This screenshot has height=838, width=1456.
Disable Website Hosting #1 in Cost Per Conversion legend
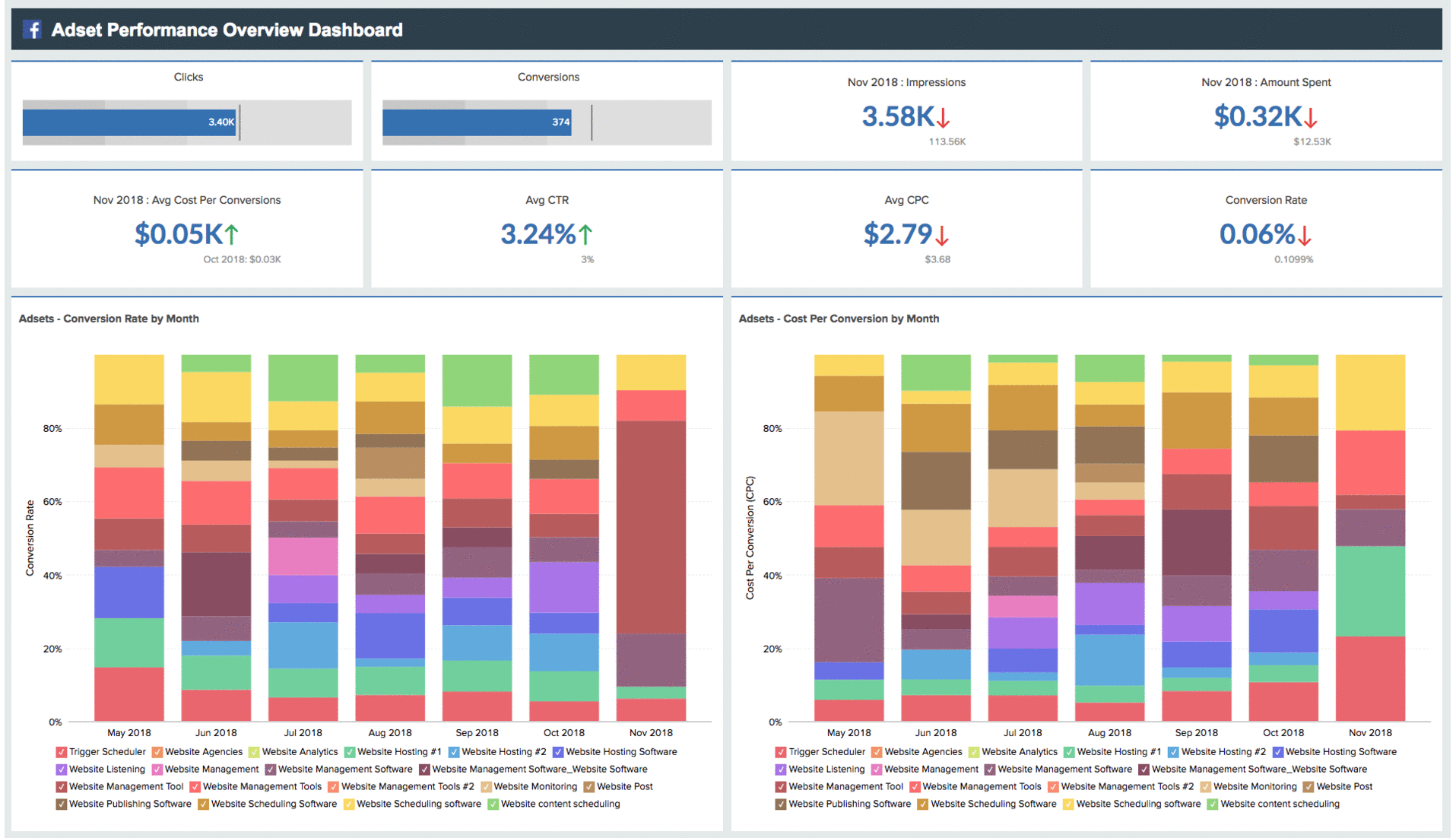[1068, 751]
